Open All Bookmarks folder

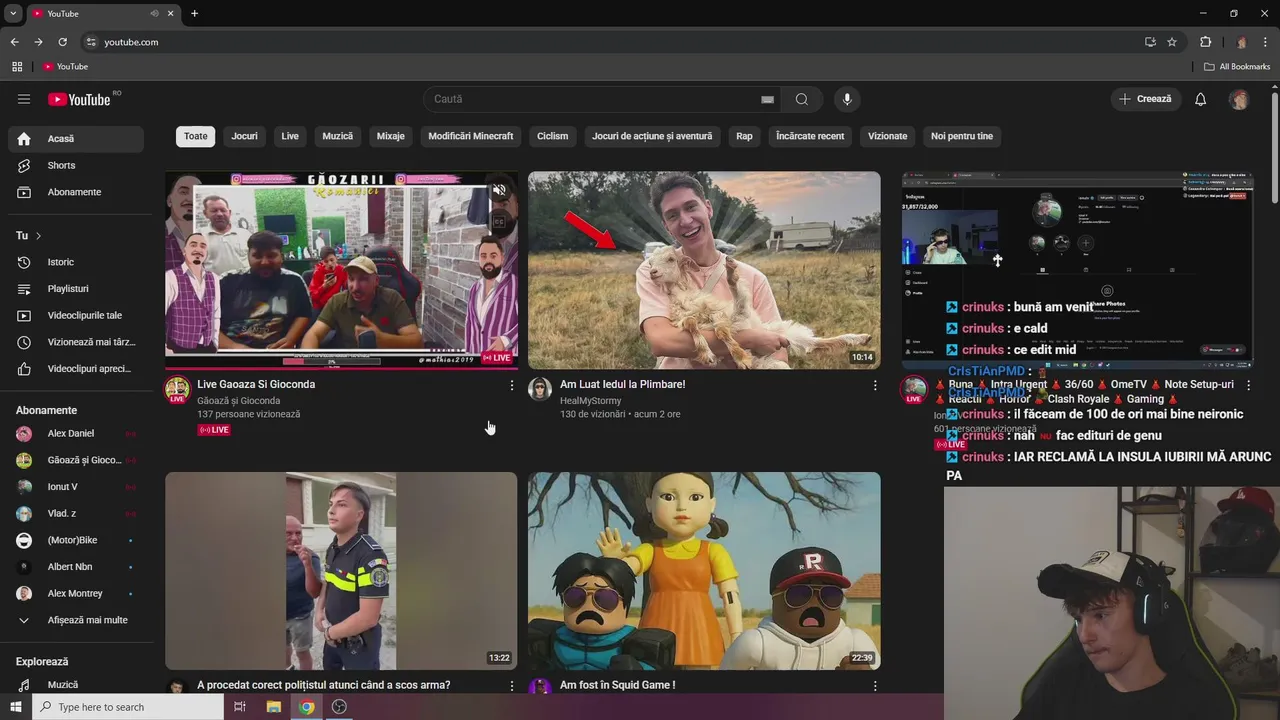coord(1237,67)
